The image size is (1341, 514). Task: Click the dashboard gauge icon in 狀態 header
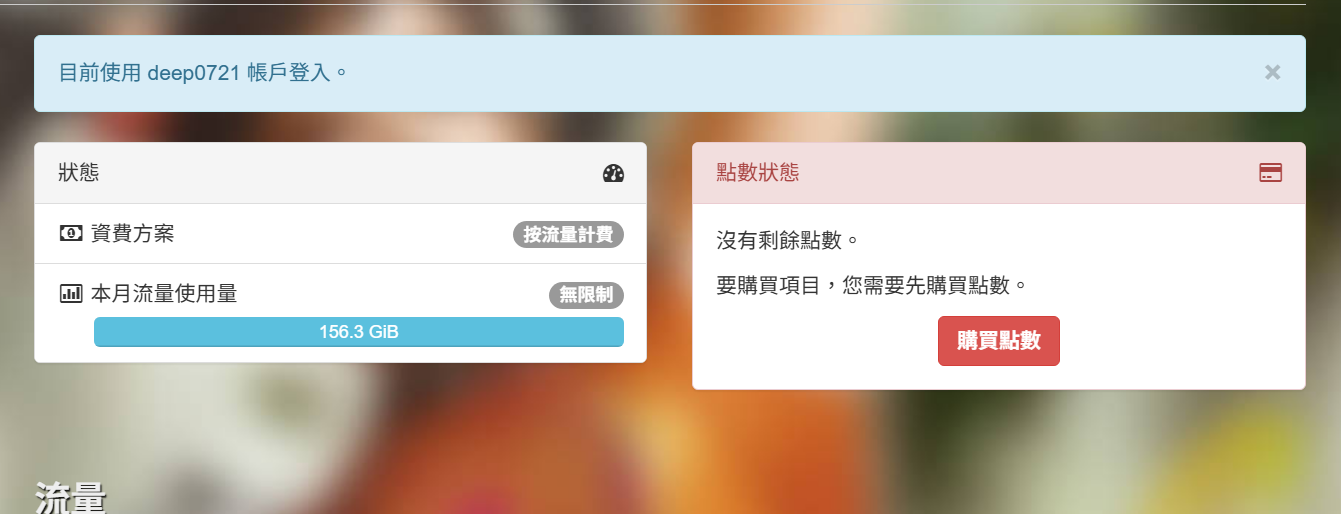[x=613, y=173]
